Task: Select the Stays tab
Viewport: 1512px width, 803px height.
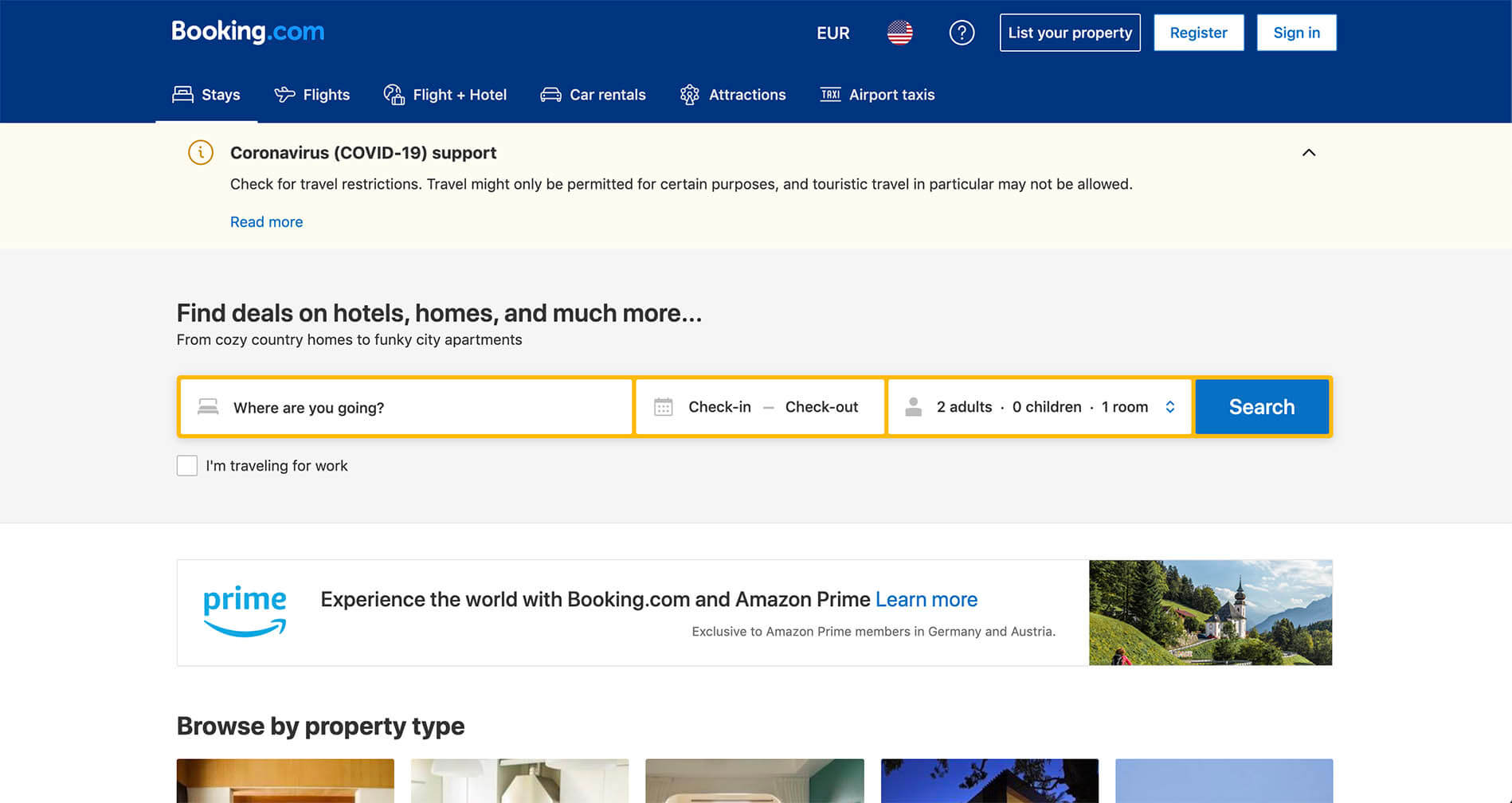Action: (x=206, y=95)
